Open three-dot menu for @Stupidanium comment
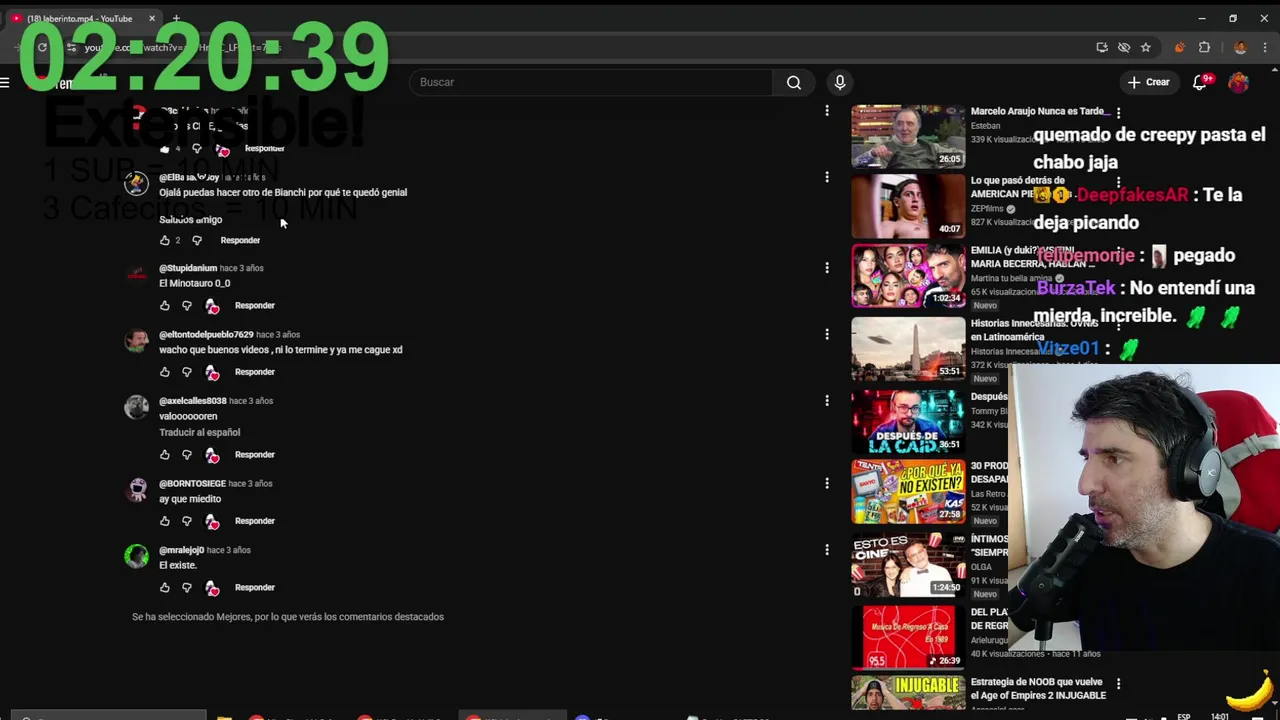The image size is (1280, 720). coord(827,267)
